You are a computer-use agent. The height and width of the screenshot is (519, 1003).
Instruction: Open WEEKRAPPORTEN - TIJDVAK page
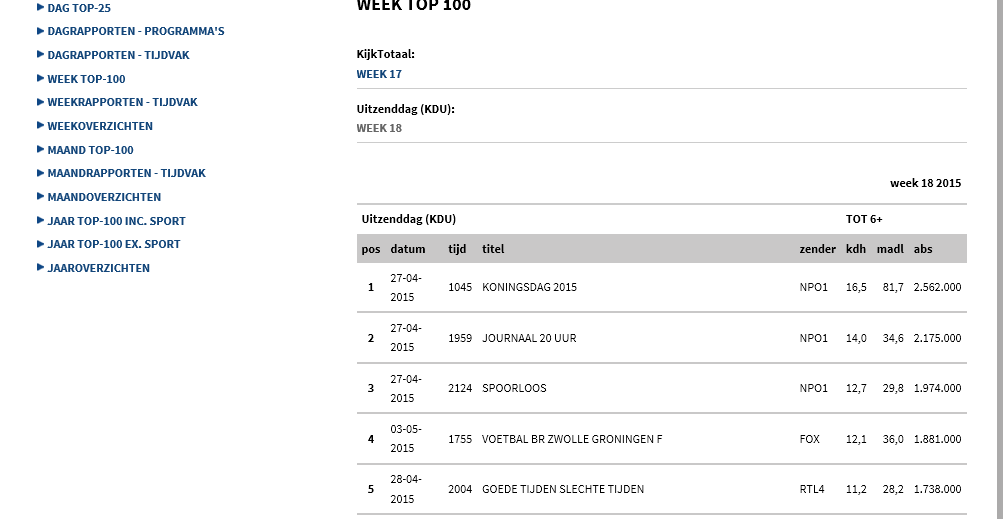[x=122, y=102]
